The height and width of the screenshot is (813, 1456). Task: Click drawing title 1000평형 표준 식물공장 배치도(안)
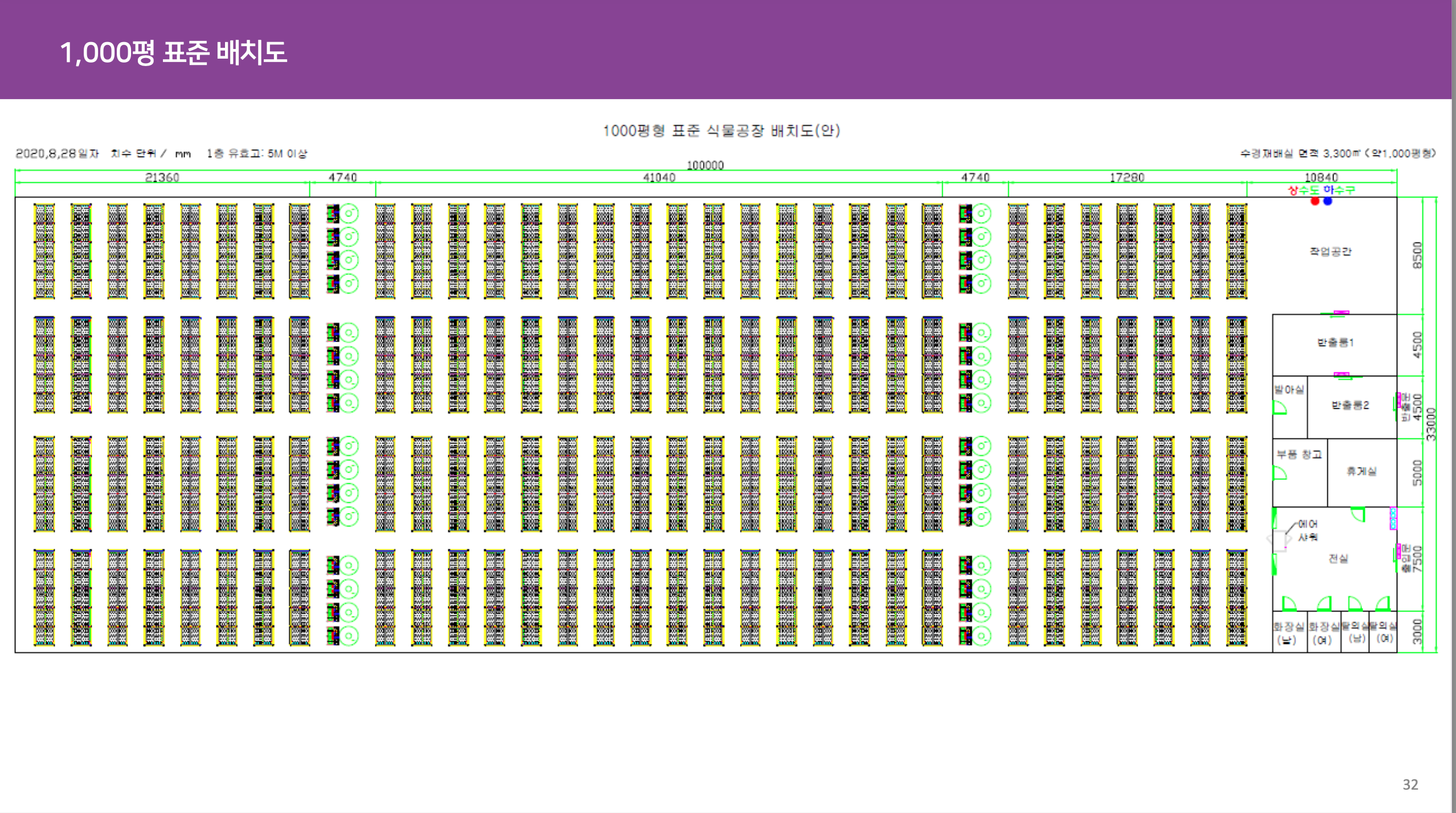pos(721,131)
